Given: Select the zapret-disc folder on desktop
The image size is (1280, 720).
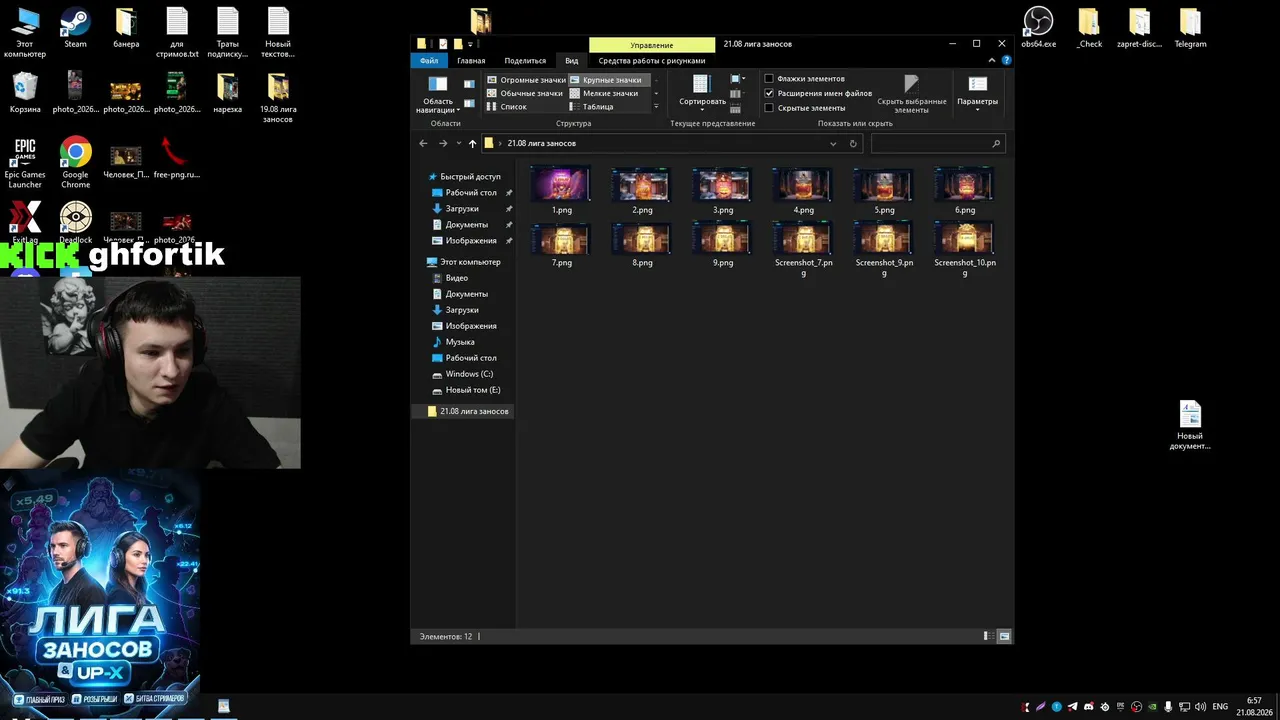Looking at the screenshot, I should click(x=1140, y=28).
